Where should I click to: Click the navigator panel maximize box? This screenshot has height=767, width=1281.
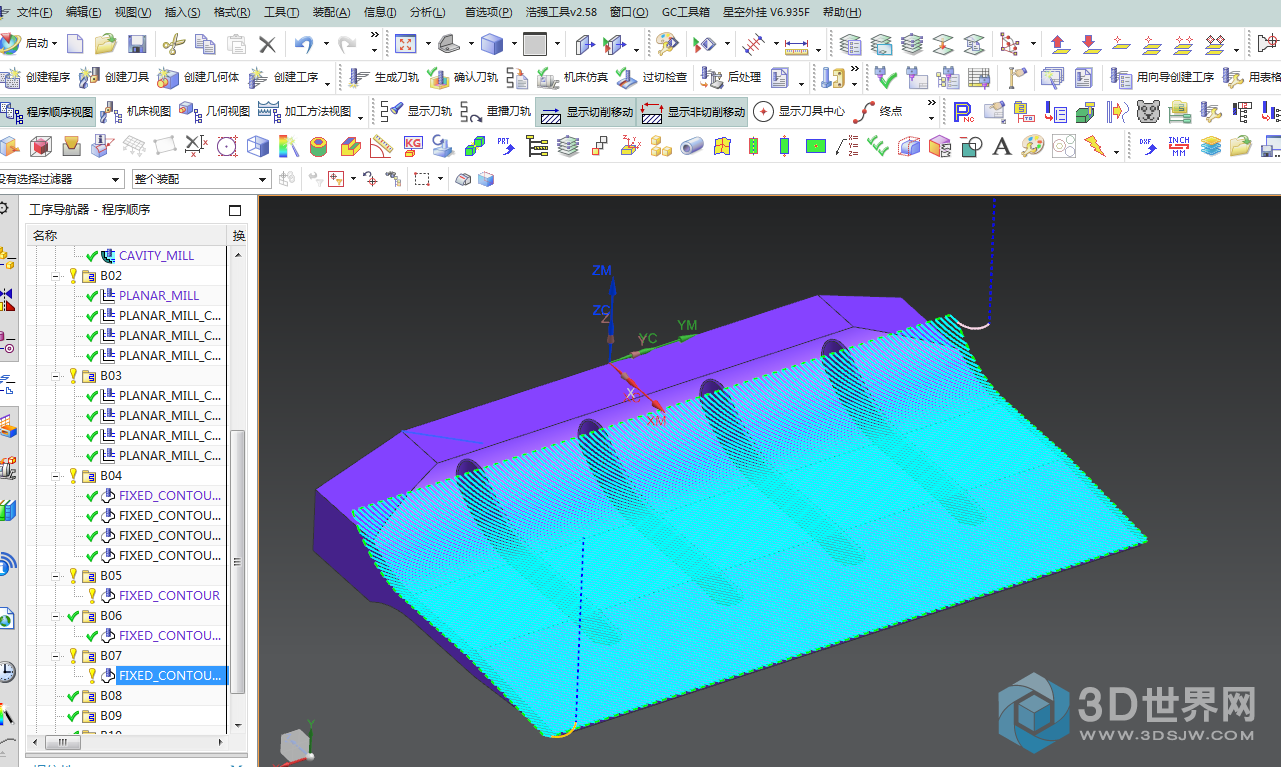[x=235, y=210]
